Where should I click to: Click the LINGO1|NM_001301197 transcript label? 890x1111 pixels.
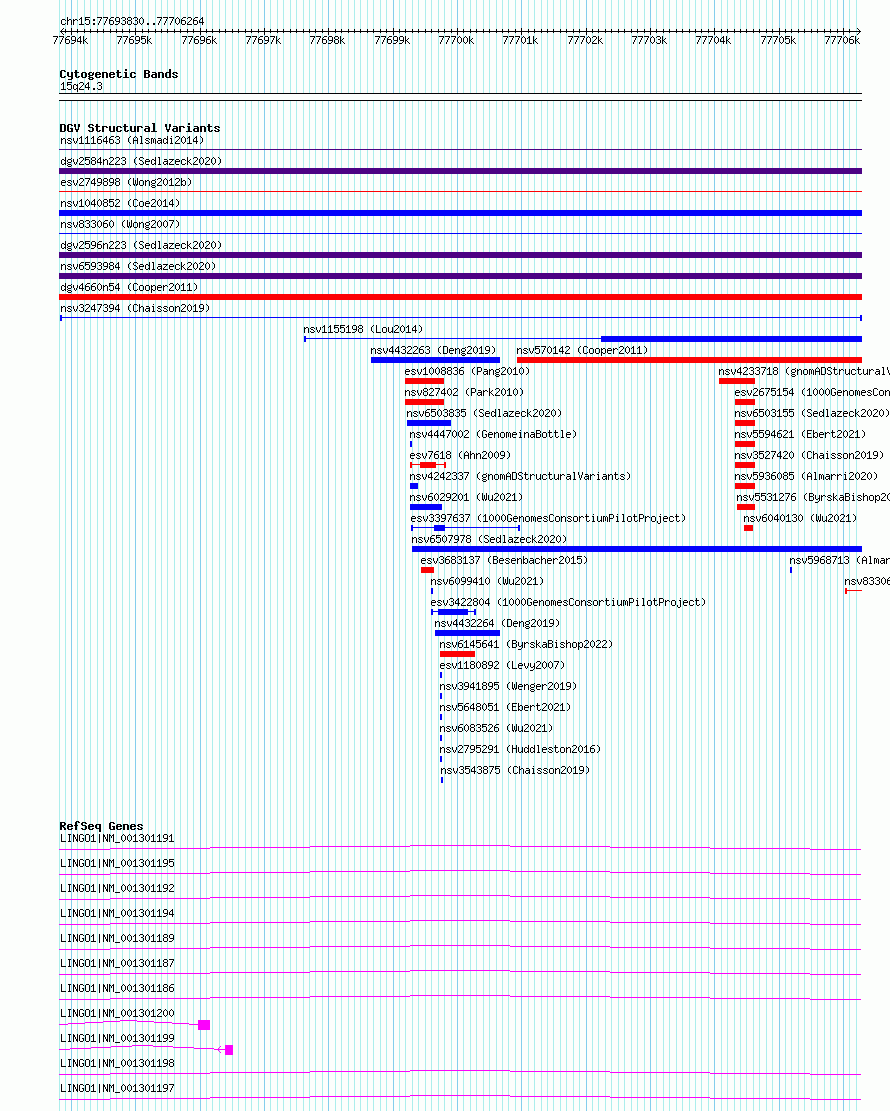pyautogui.click(x=117, y=1088)
